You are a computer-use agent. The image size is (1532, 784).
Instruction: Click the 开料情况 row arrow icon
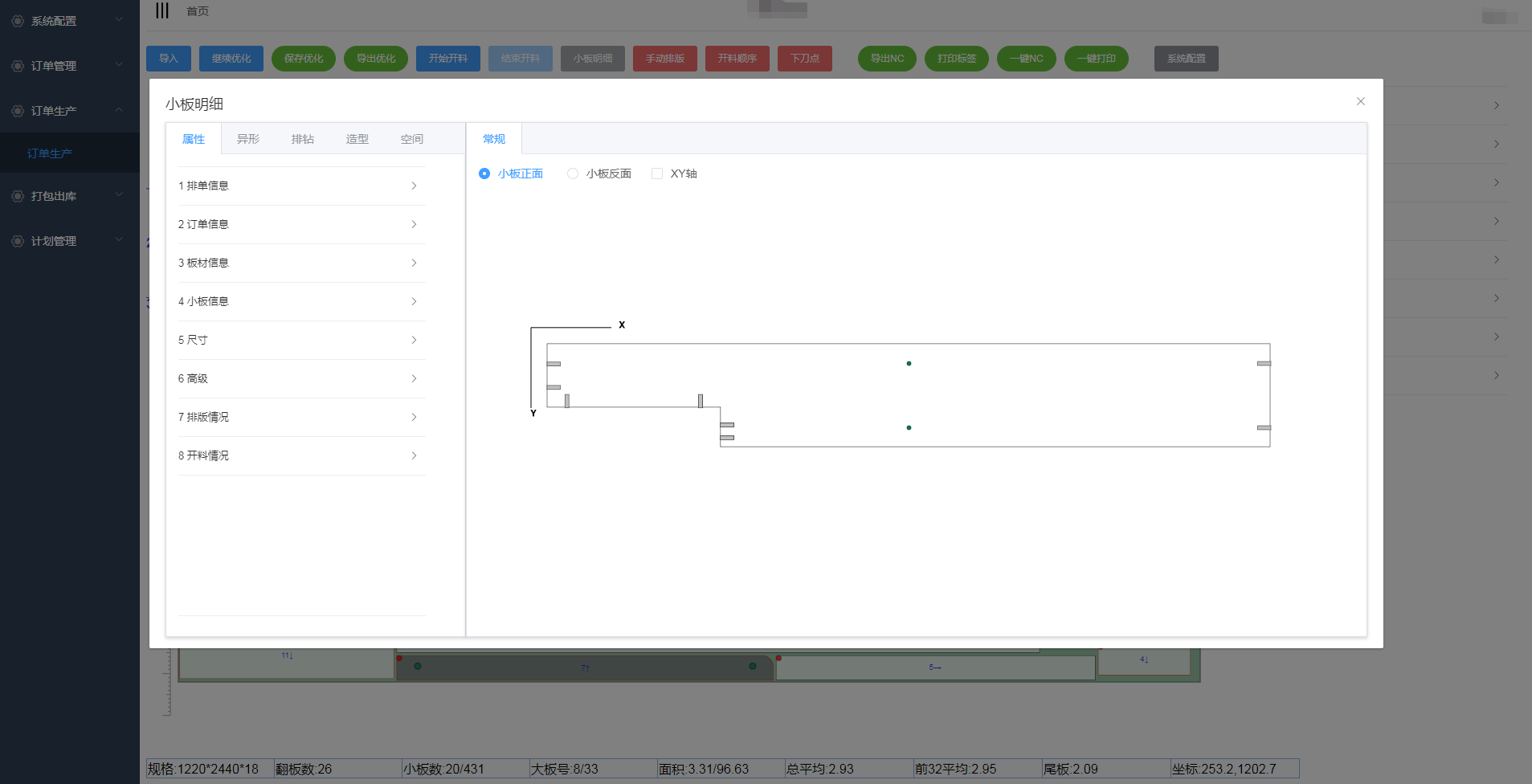click(414, 455)
